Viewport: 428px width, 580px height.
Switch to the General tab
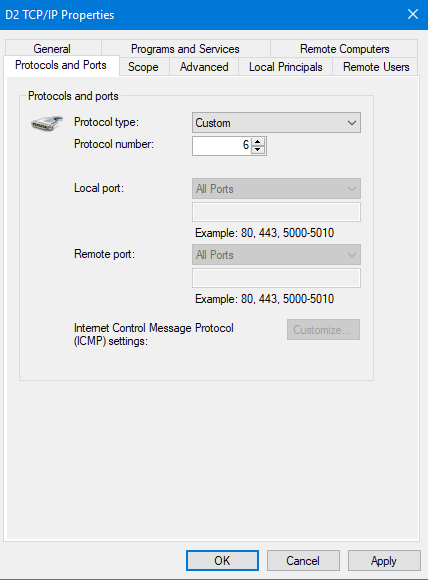[x=52, y=48]
